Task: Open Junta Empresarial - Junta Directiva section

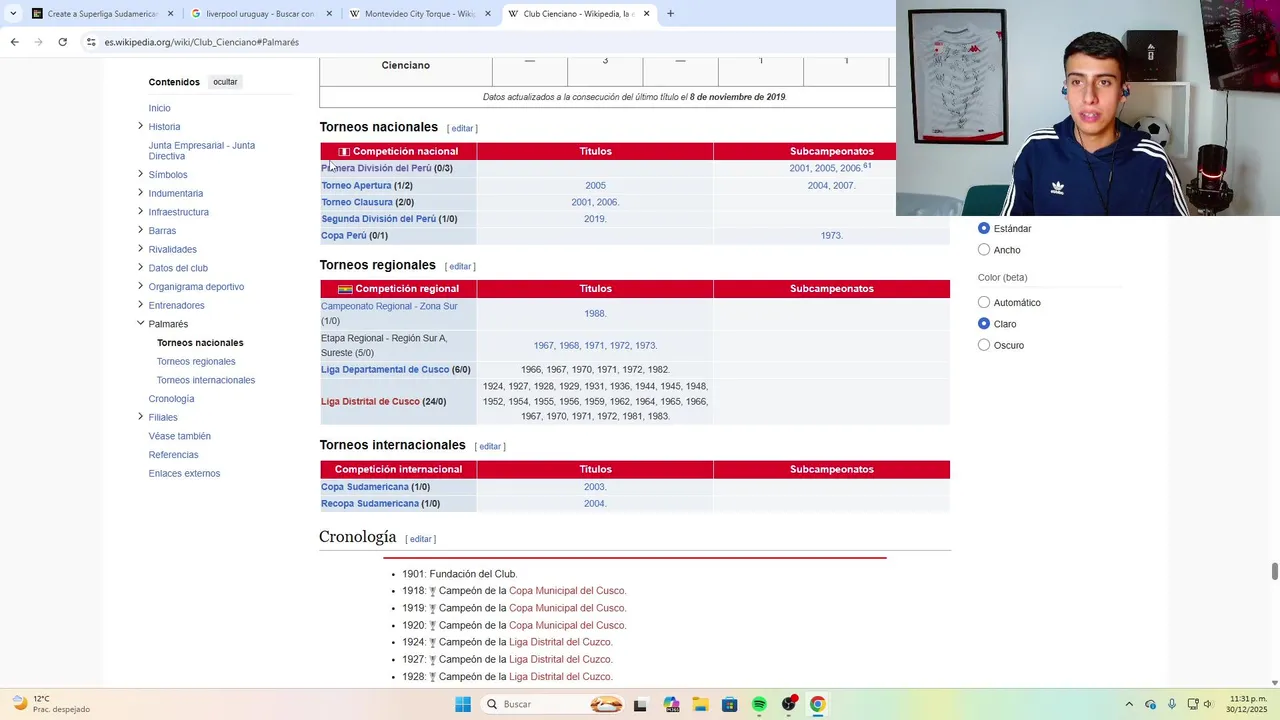Action: 202,151
